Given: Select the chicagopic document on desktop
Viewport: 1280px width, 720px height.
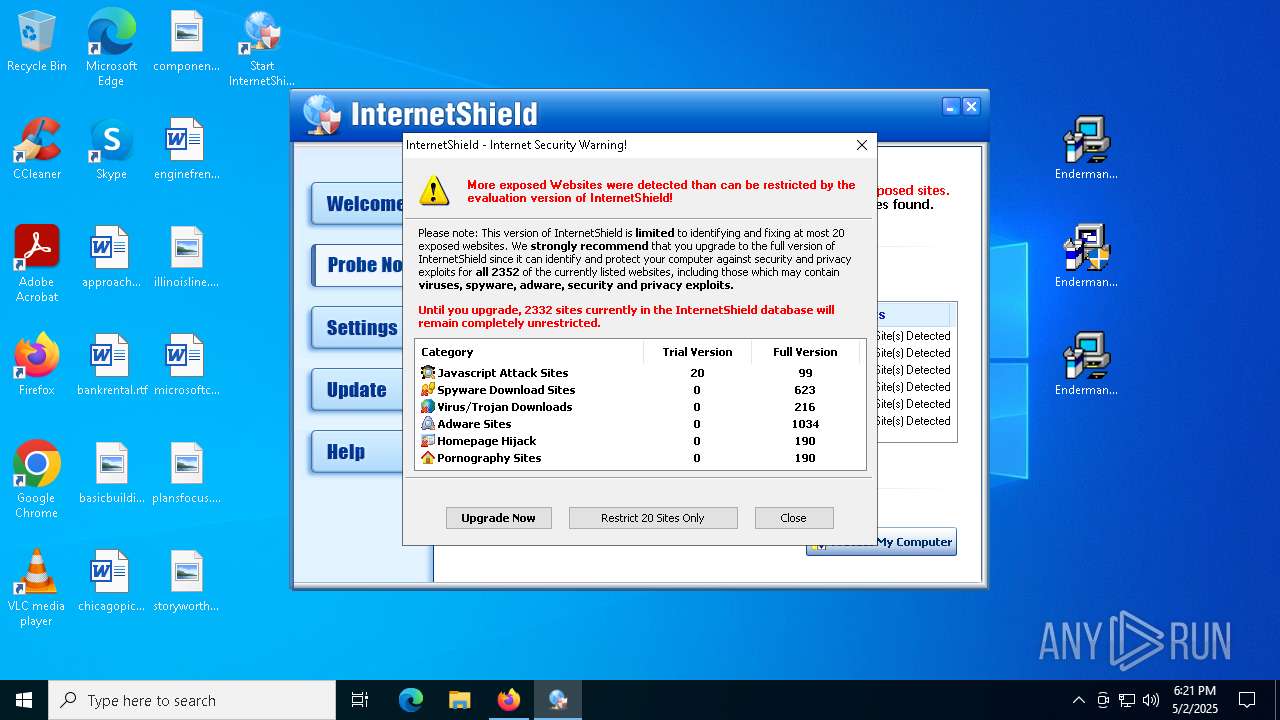Looking at the screenshot, I should tap(111, 582).
